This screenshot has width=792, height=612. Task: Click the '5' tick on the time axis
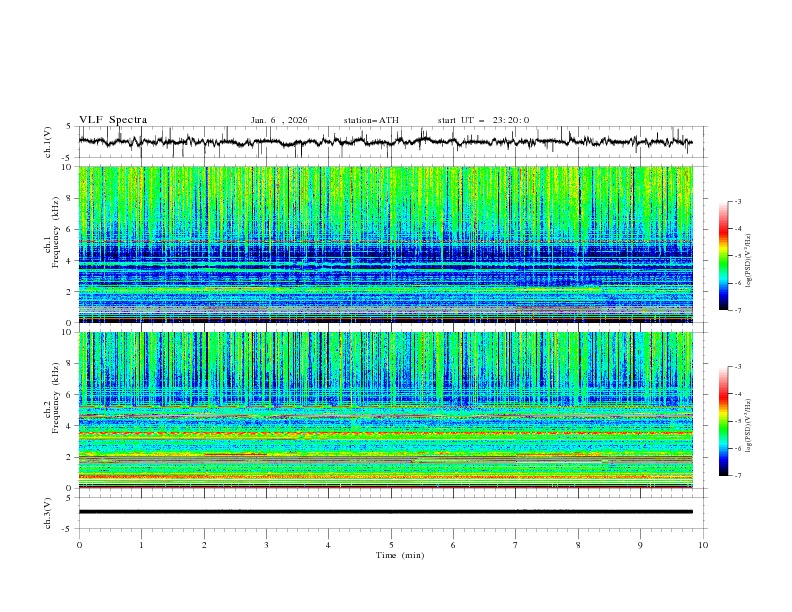391,545
